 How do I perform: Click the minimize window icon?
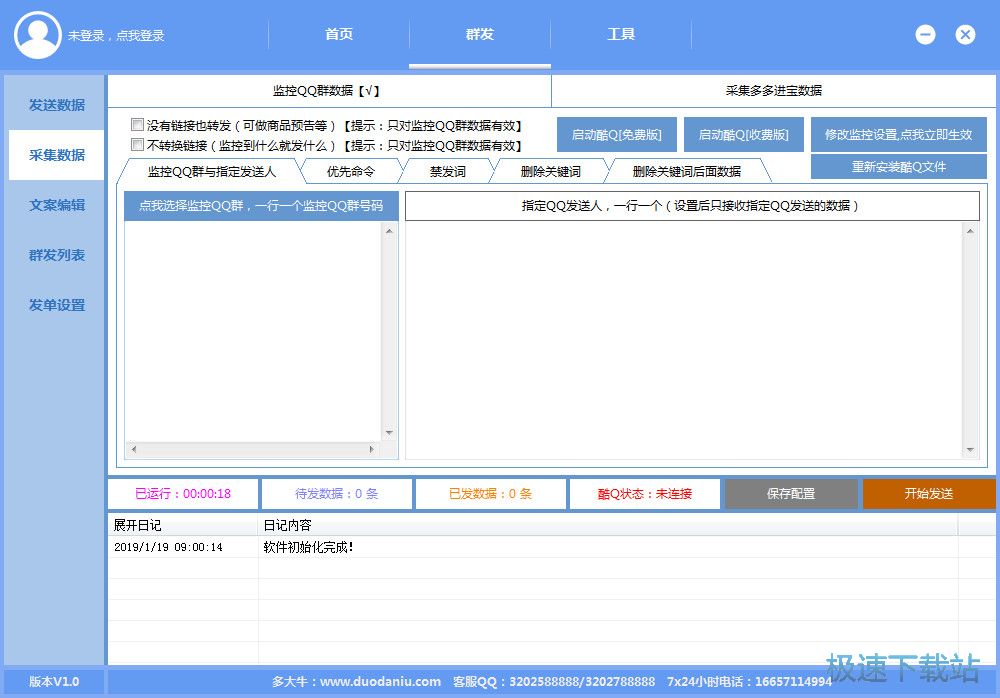click(x=925, y=34)
